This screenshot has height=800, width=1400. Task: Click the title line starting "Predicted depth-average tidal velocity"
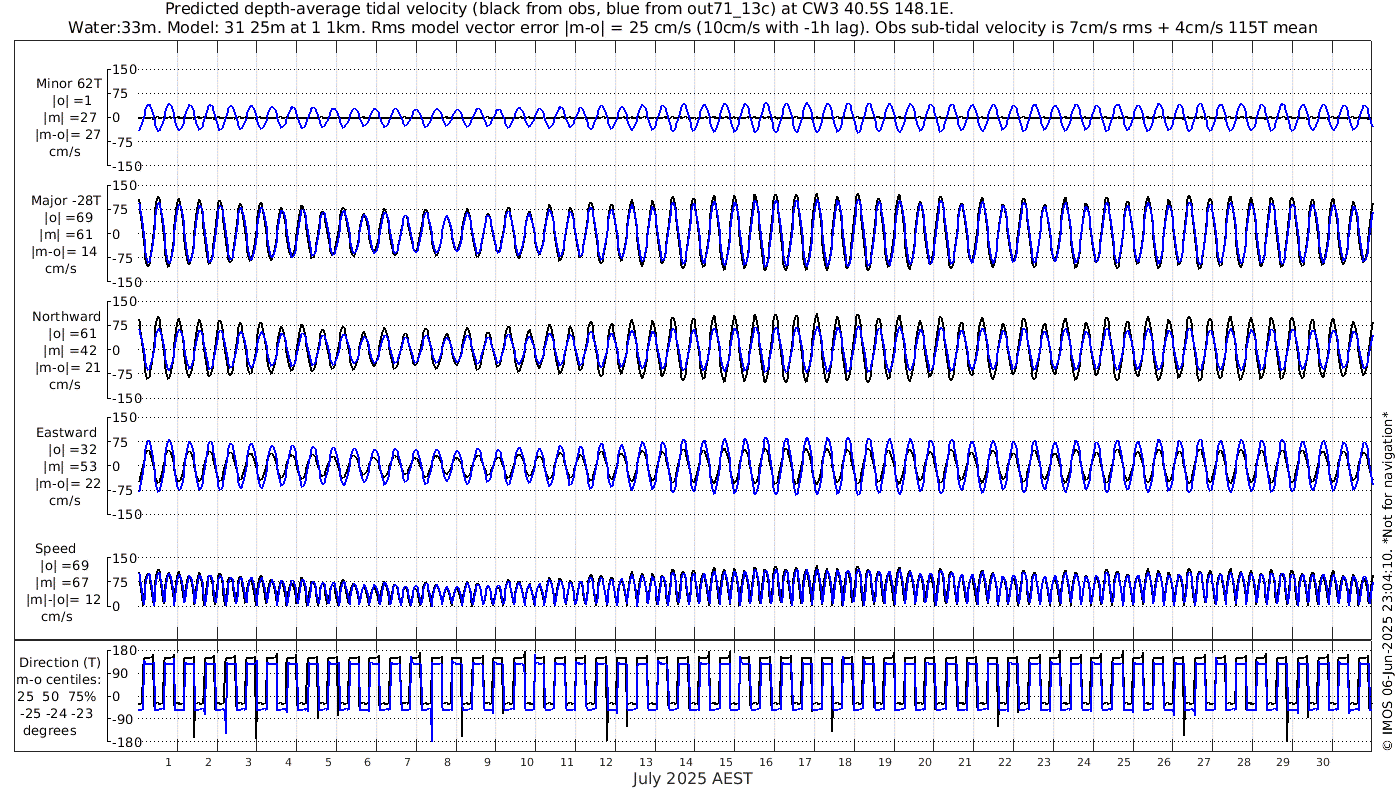click(559, 9)
